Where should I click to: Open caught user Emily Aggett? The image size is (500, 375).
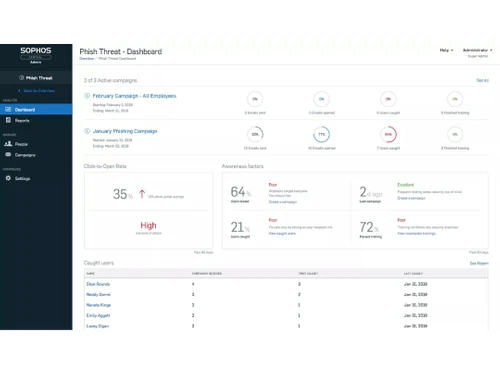[x=98, y=315]
